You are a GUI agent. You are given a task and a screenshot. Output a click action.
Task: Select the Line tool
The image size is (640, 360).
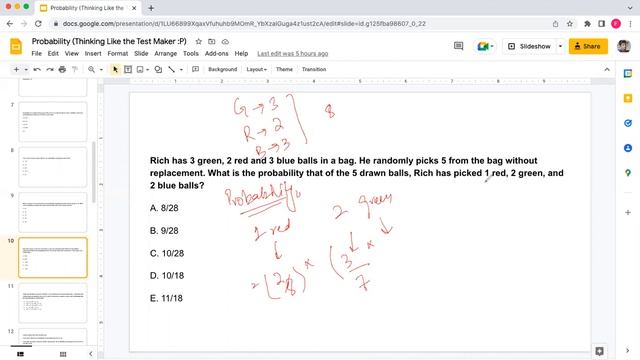(x=172, y=69)
